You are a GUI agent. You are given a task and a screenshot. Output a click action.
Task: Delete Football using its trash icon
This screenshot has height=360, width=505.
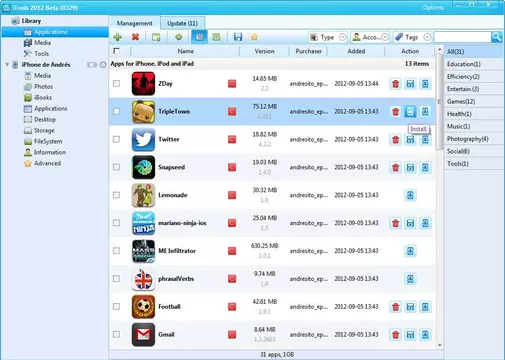(396, 307)
